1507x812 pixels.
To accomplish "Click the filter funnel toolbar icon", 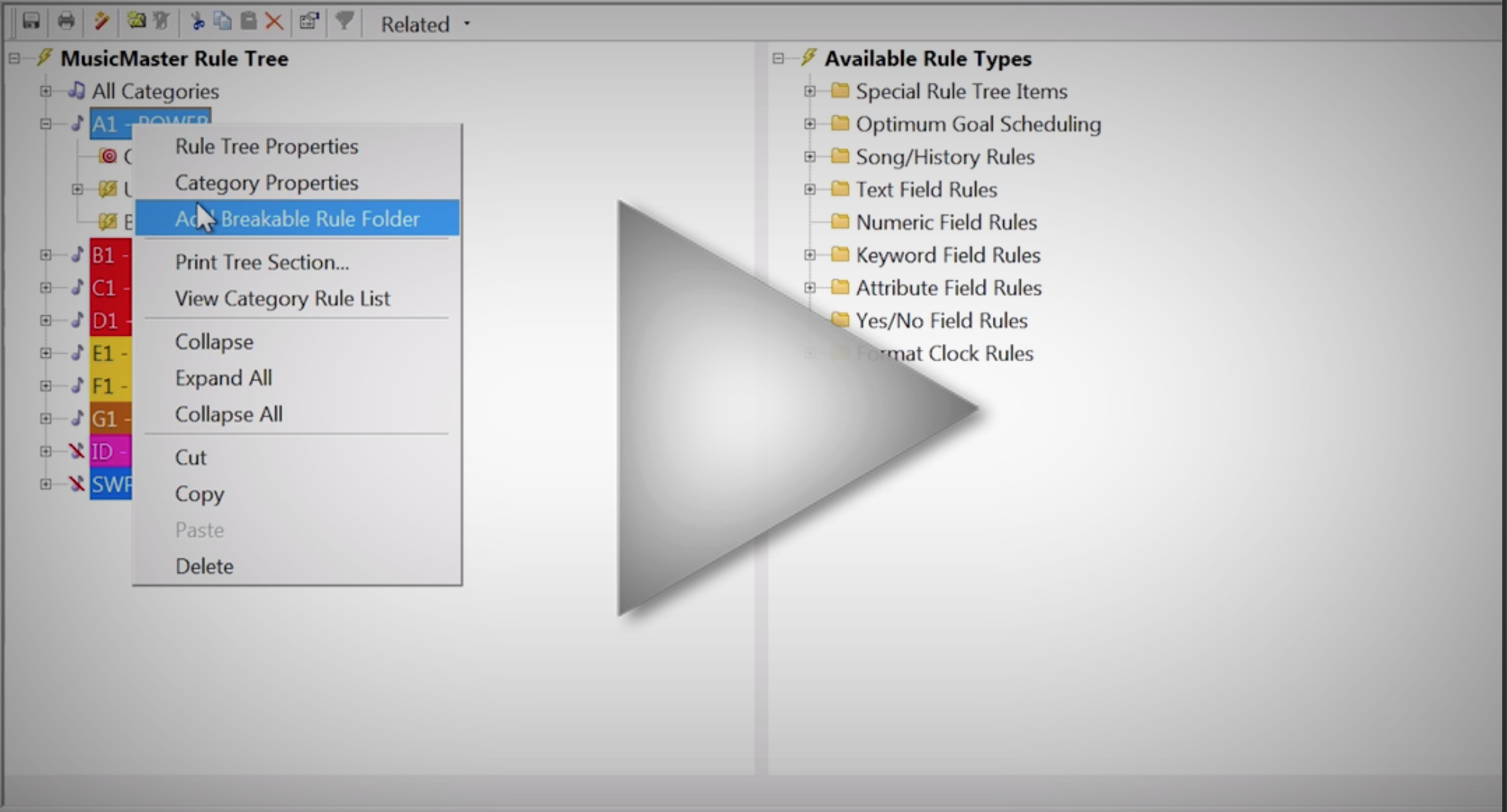I will point(344,21).
